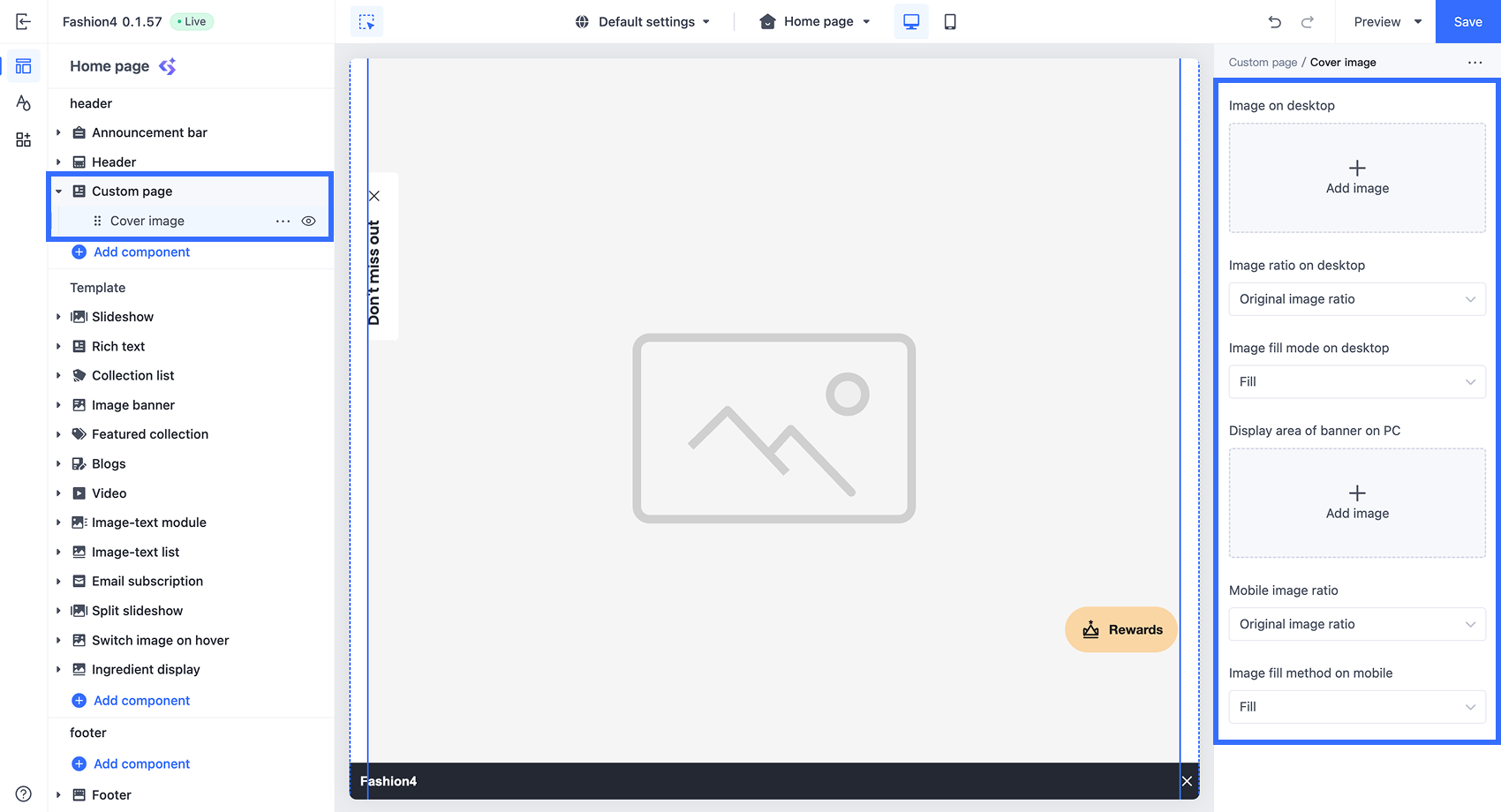Image resolution: width=1501 pixels, height=812 pixels.
Task: Click the Preview button
Action: pyautogui.click(x=1377, y=22)
